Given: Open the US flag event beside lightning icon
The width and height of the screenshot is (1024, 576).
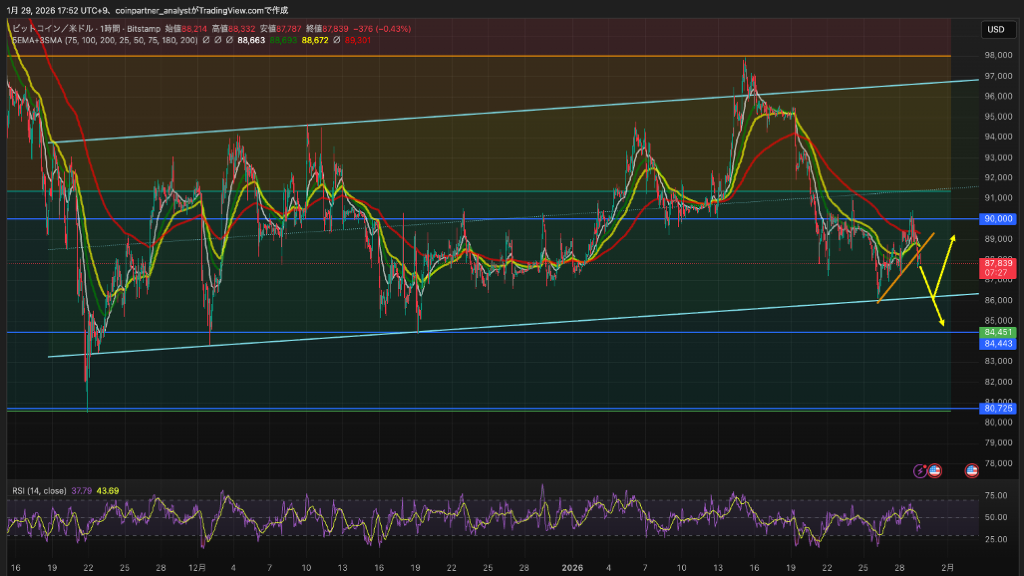Looking at the screenshot, I should (935, 470).
